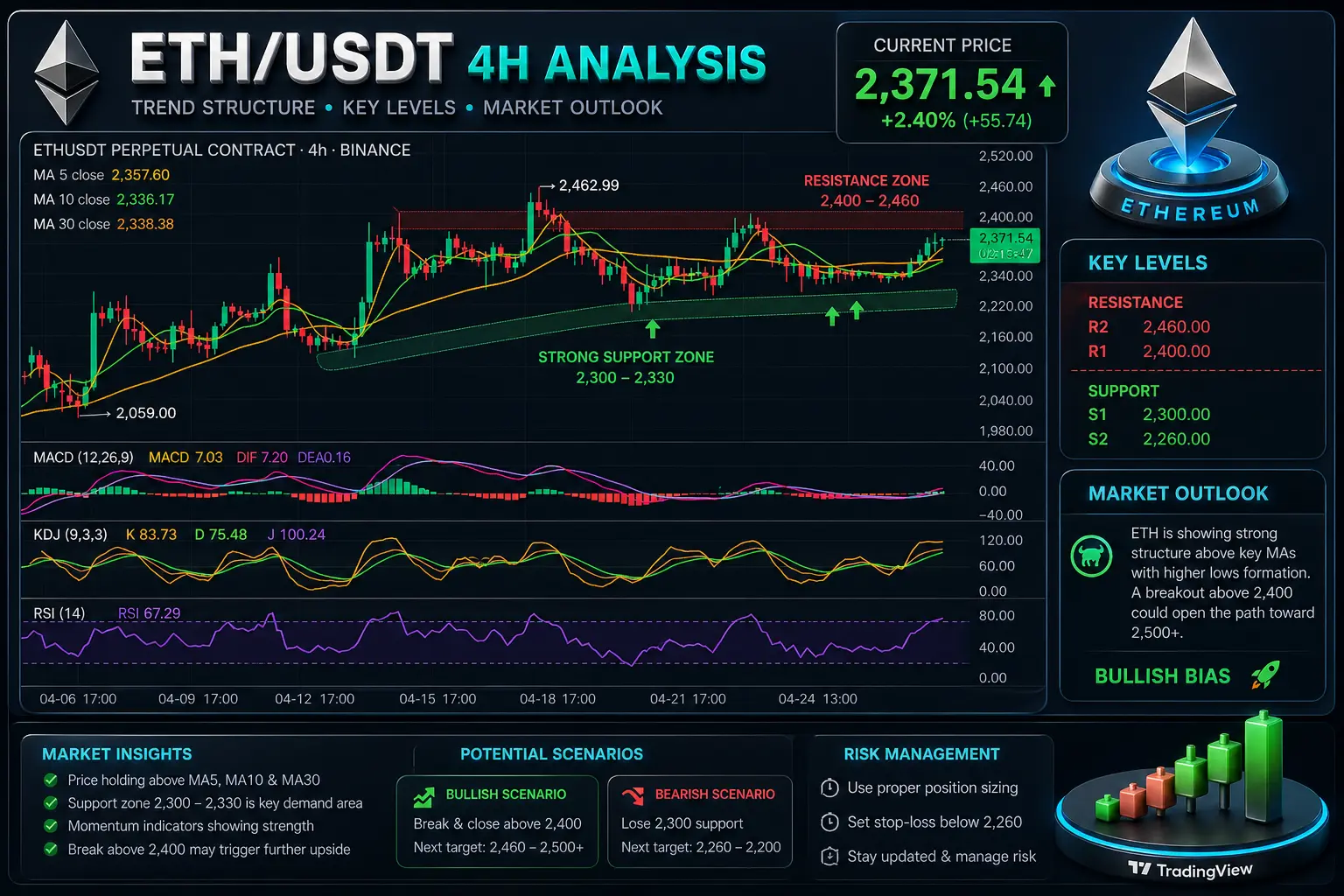This screenshot has height=896, width=1344.
Task: Click the MACD value 7.03
Action: tap(185, 458)
